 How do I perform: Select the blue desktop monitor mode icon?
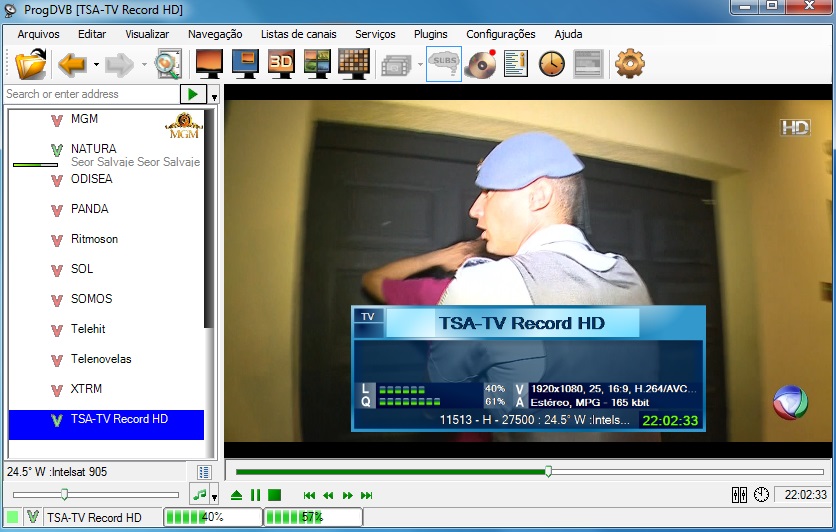click(x=245, y=64)
